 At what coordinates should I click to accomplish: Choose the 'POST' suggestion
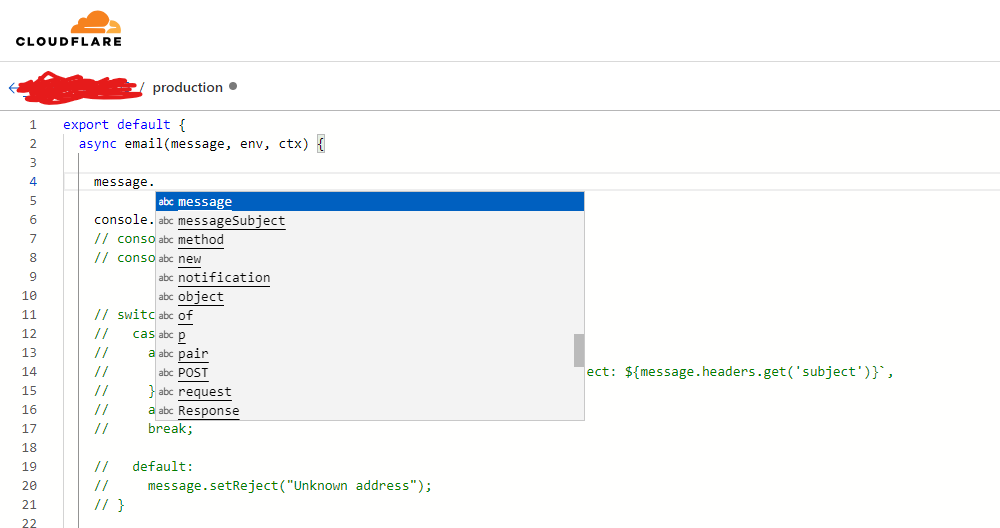point(370,372)
